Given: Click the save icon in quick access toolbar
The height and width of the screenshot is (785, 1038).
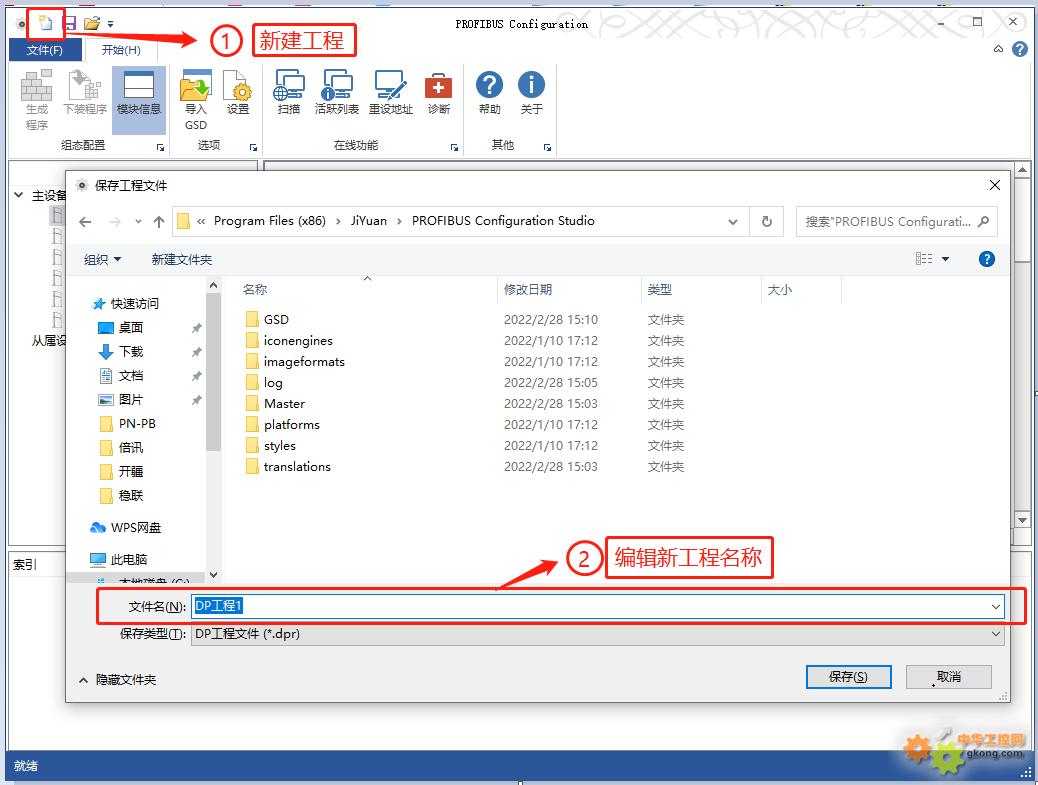Looking at the screenshot, I should [71, 24].
